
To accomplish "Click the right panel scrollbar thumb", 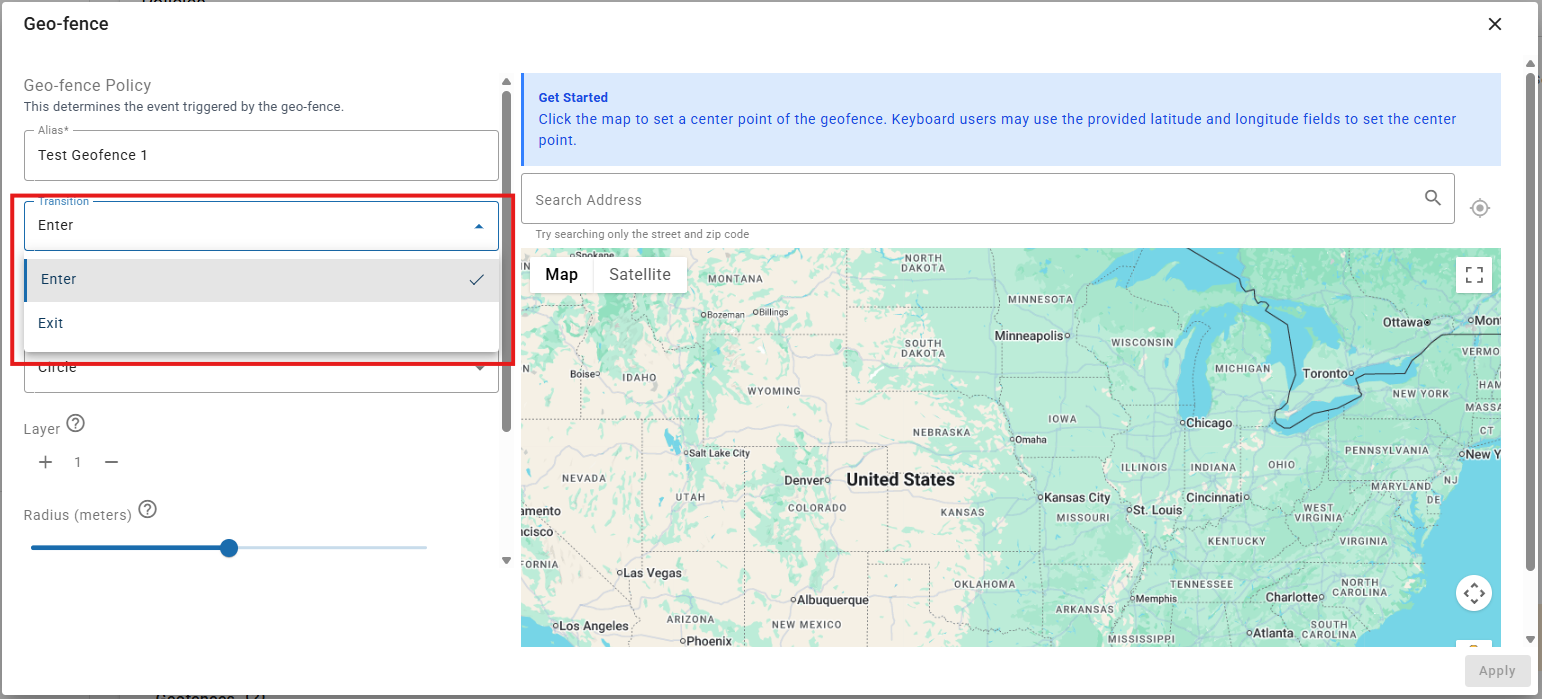I will click(1530, 320).
